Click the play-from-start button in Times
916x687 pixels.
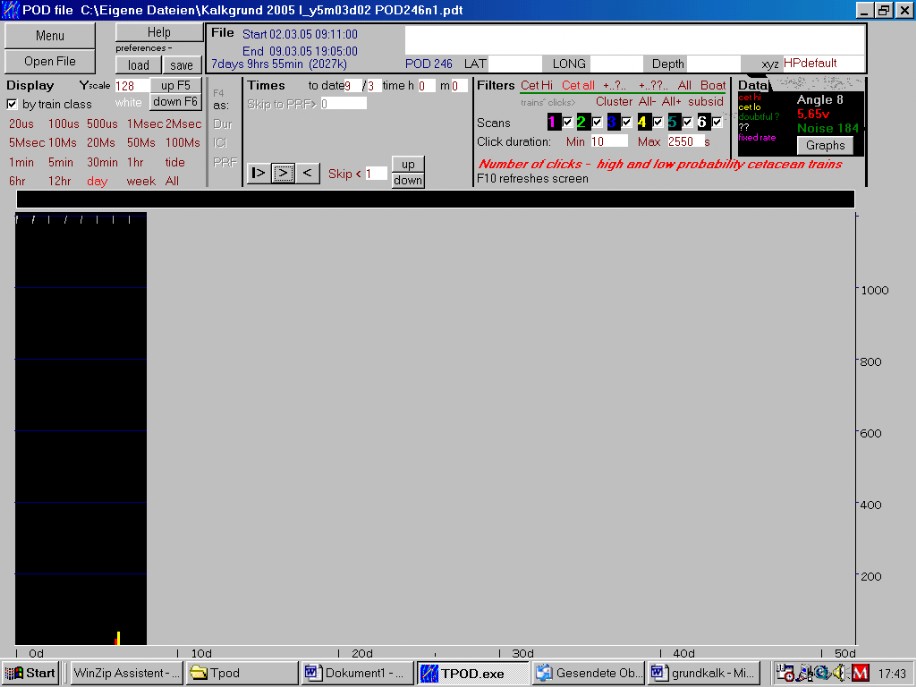(x=258, y=173)
